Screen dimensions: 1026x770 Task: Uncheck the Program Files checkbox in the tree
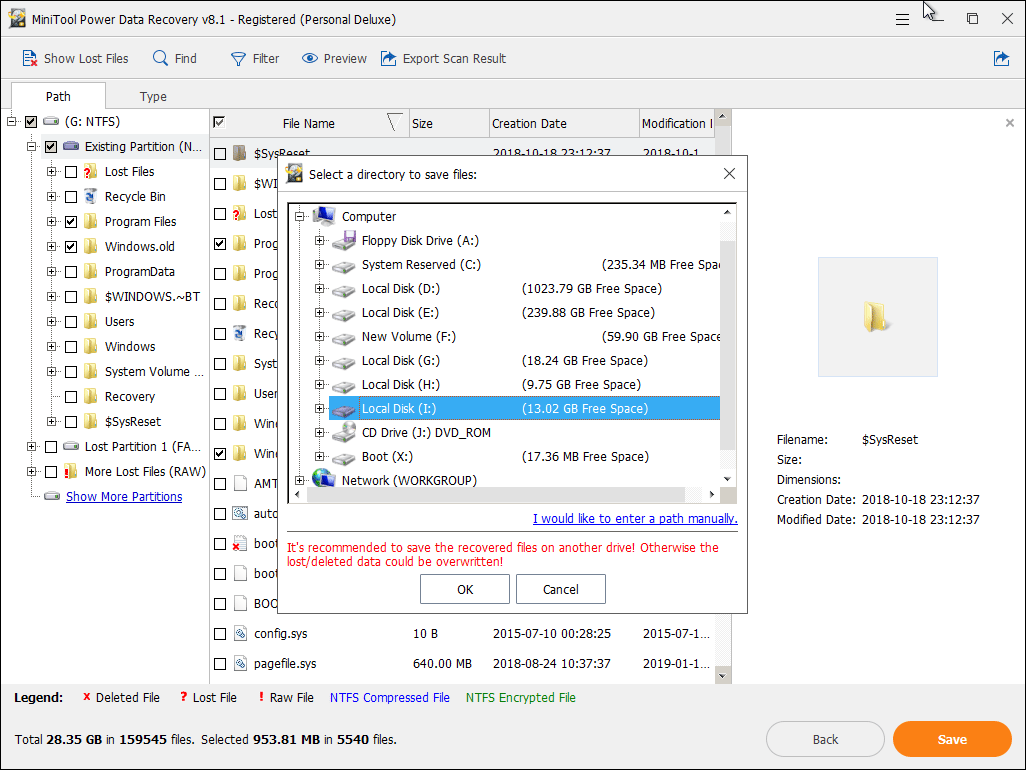pos(71,222)
